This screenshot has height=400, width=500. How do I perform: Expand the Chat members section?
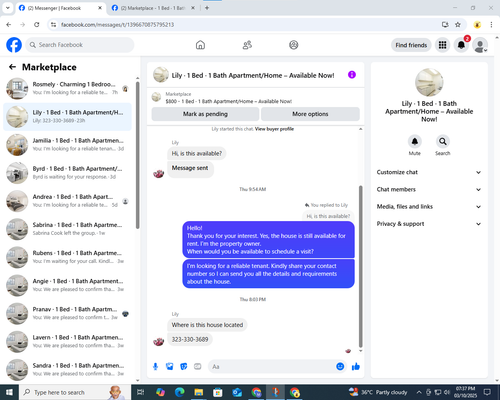[x=429, y=189]
